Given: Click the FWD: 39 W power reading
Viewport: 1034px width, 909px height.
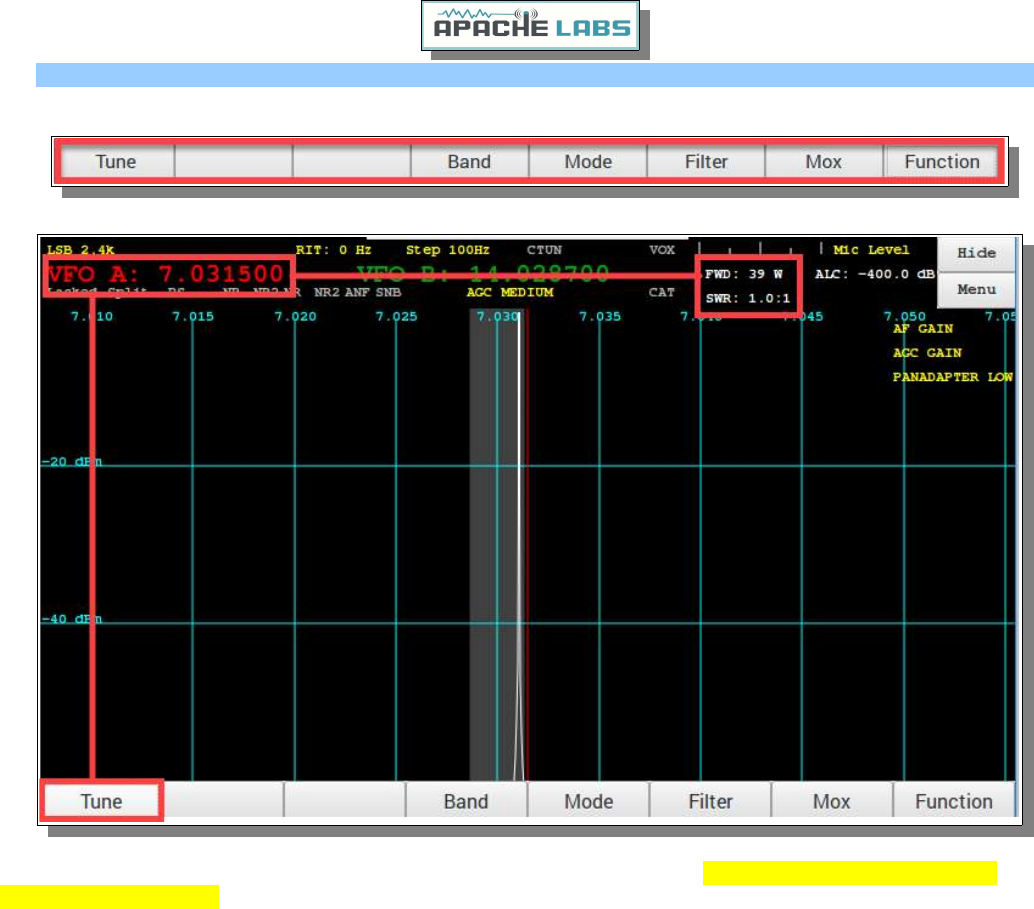Looking at the screenshot, I should tap(743, 274).
